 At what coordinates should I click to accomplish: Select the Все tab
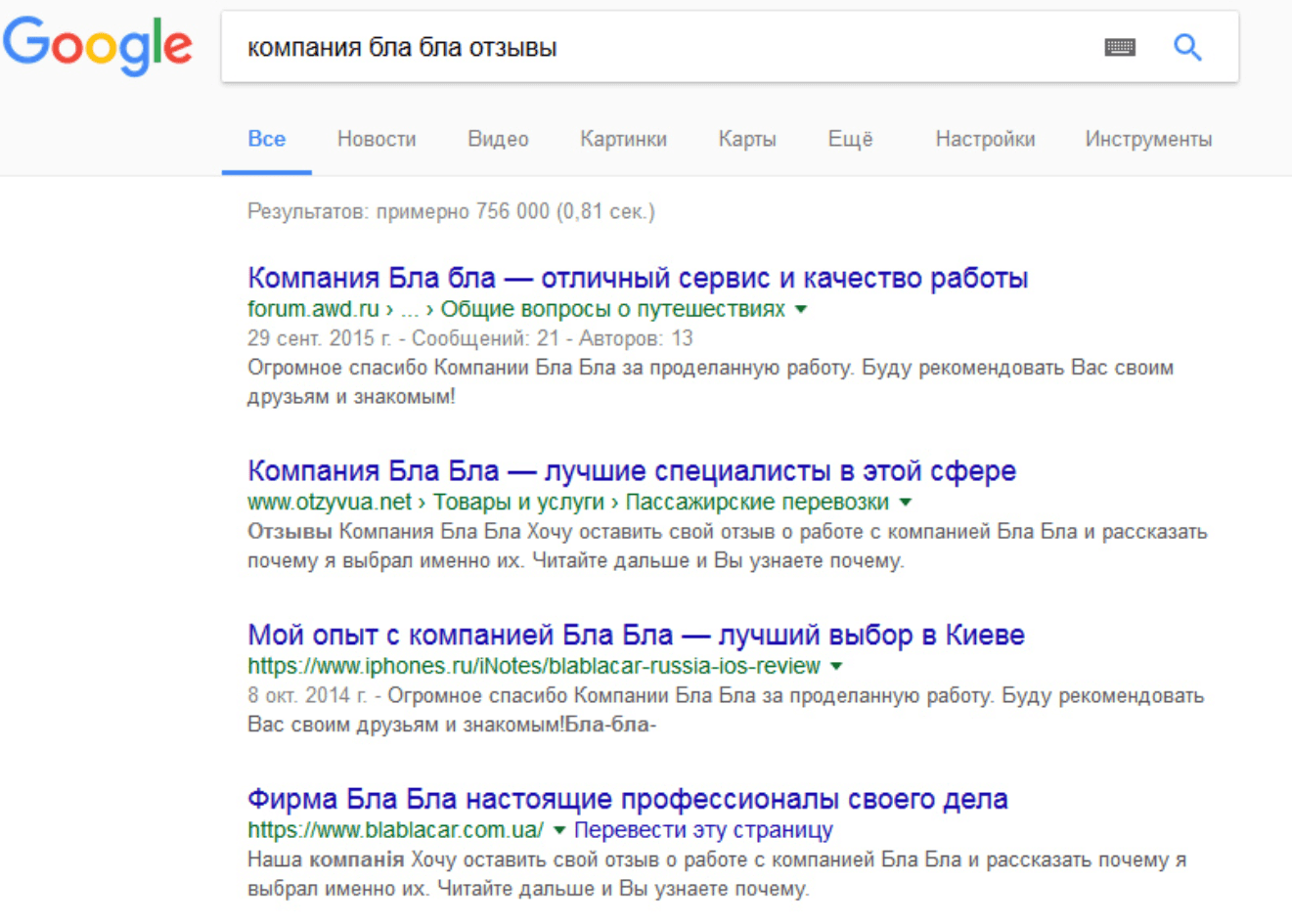click(267, 139)
